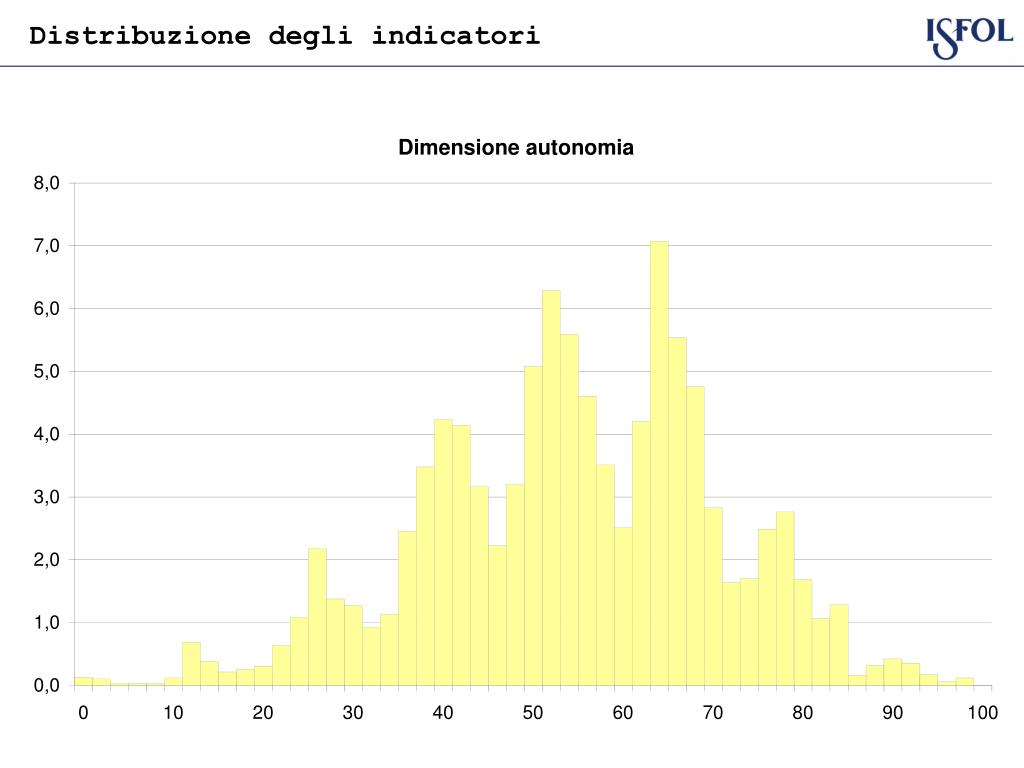Click the x-axis label 80
This screenshot has width=1024, height=768.
[803, 712]
